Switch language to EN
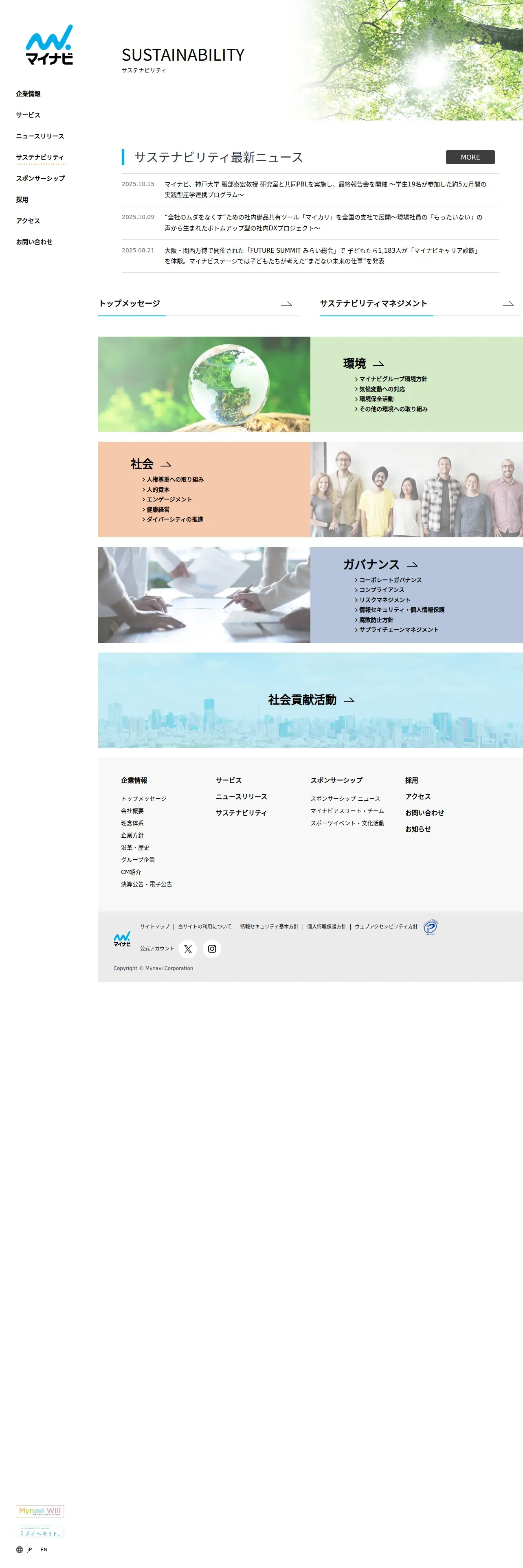523x1568 pixels. coord(44,1550)
